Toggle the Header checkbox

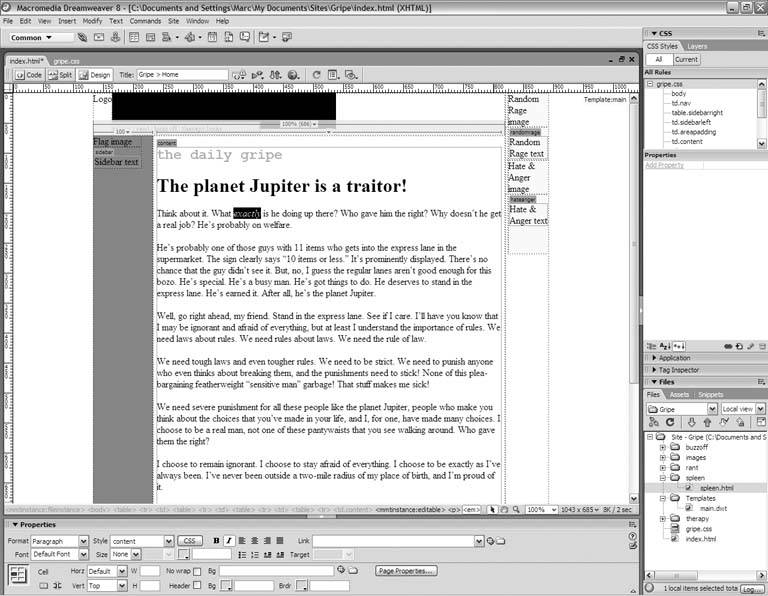click(197, 585)
